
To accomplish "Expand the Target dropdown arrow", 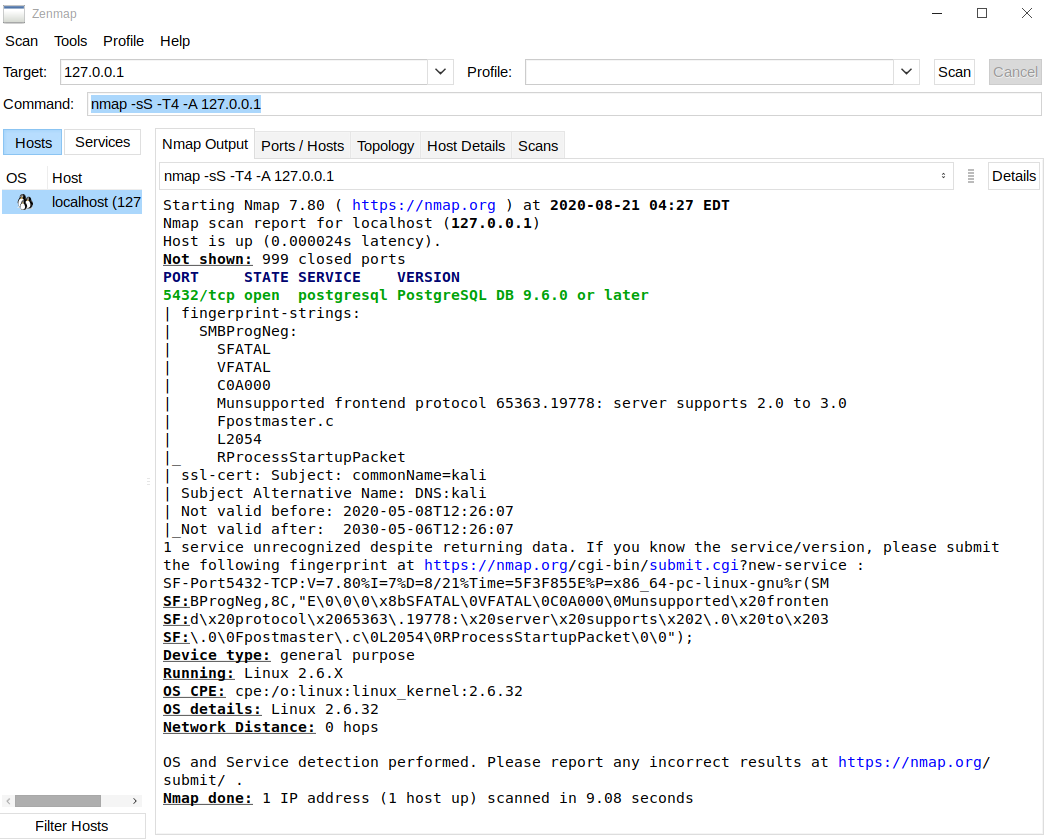I will [441, 72].
